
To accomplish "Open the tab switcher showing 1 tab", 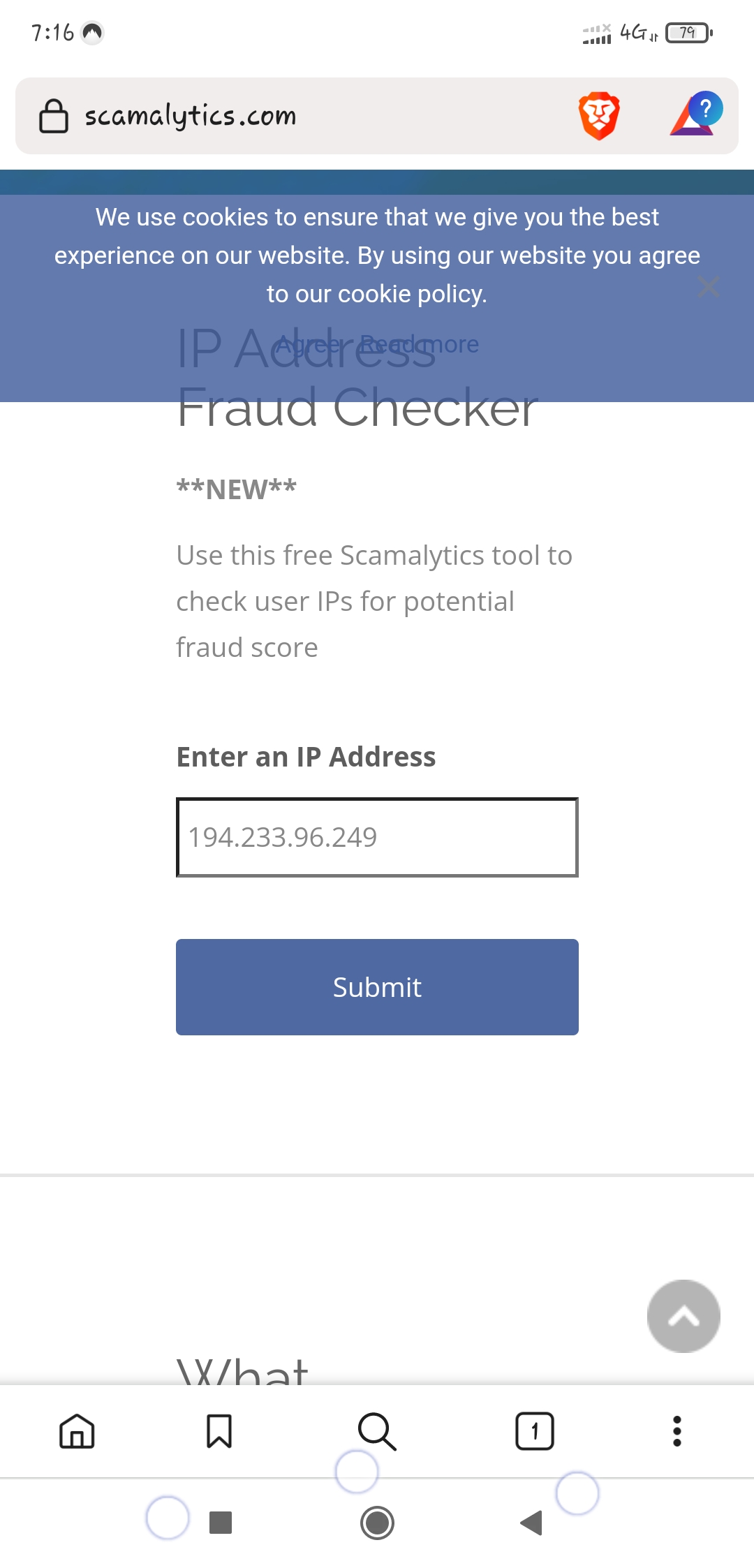I will [535, 1431].
